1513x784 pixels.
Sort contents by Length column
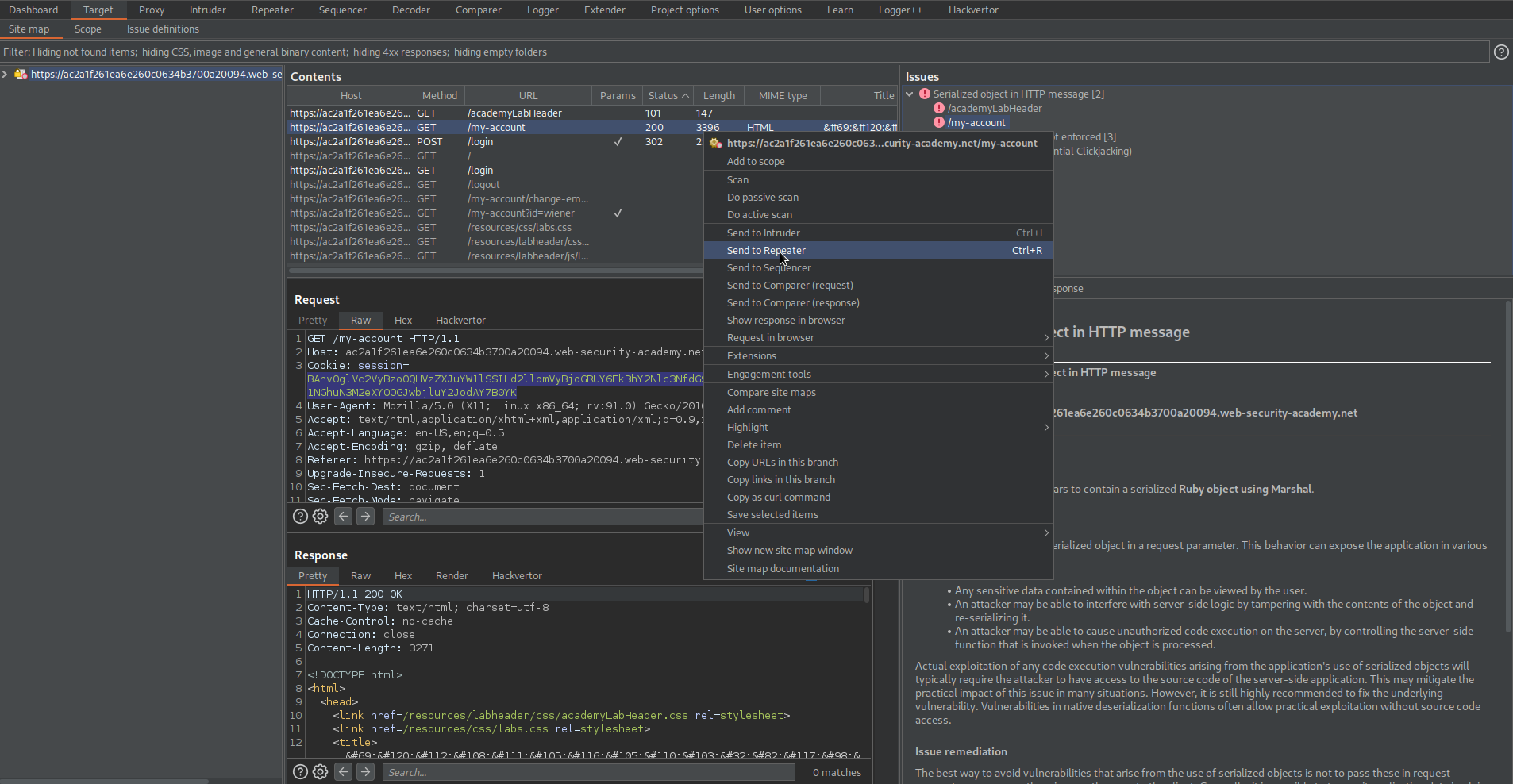tap(719, 95)
